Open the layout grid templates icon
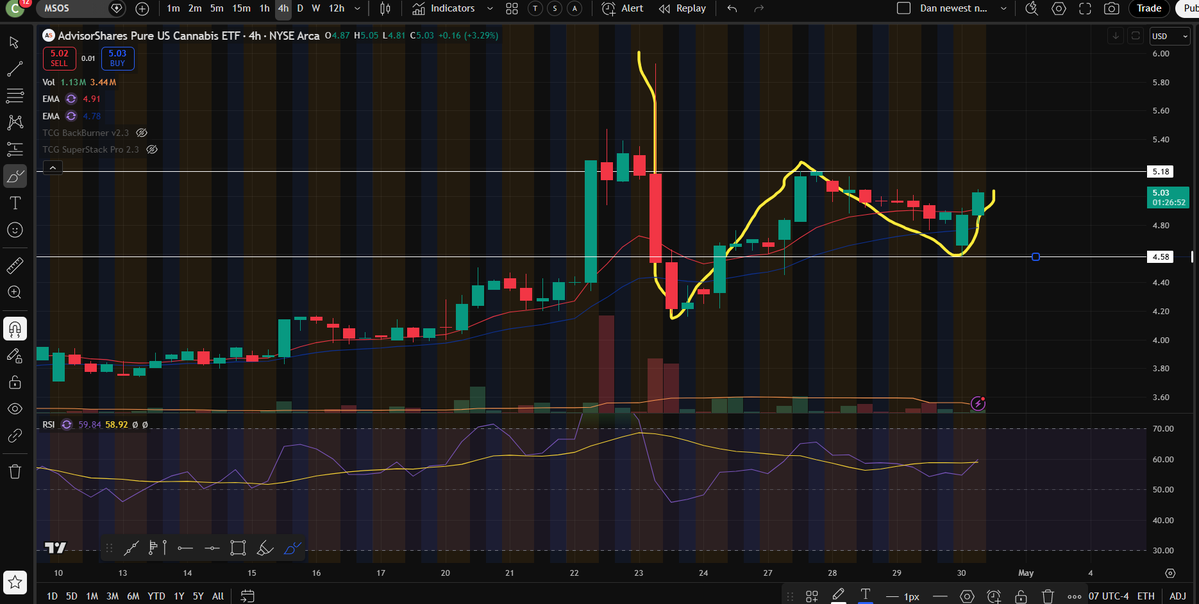The height and width of the screenshot is (604, 1199). (512, 8)
